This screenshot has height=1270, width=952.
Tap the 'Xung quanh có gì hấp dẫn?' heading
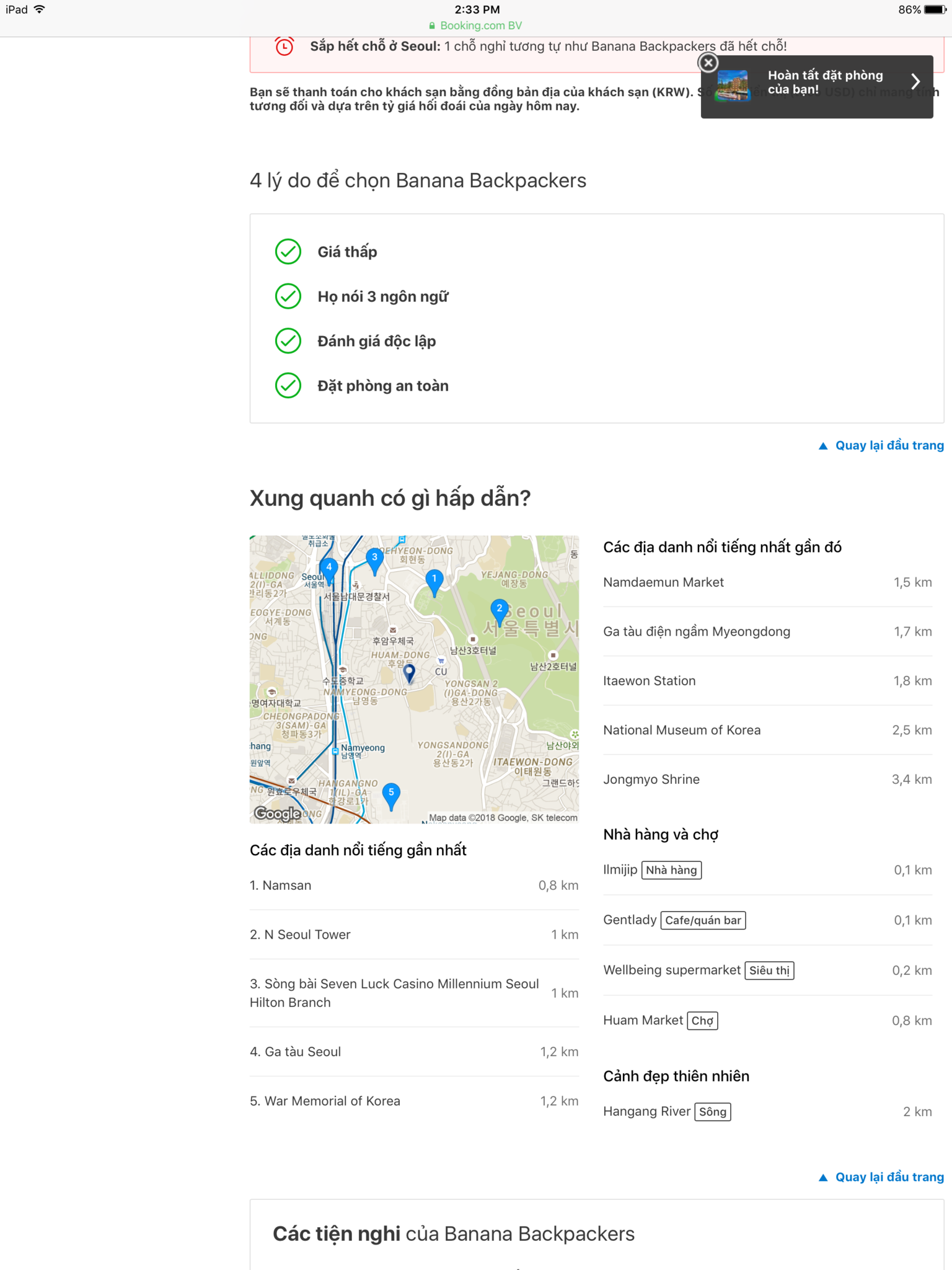pos(390,498)
